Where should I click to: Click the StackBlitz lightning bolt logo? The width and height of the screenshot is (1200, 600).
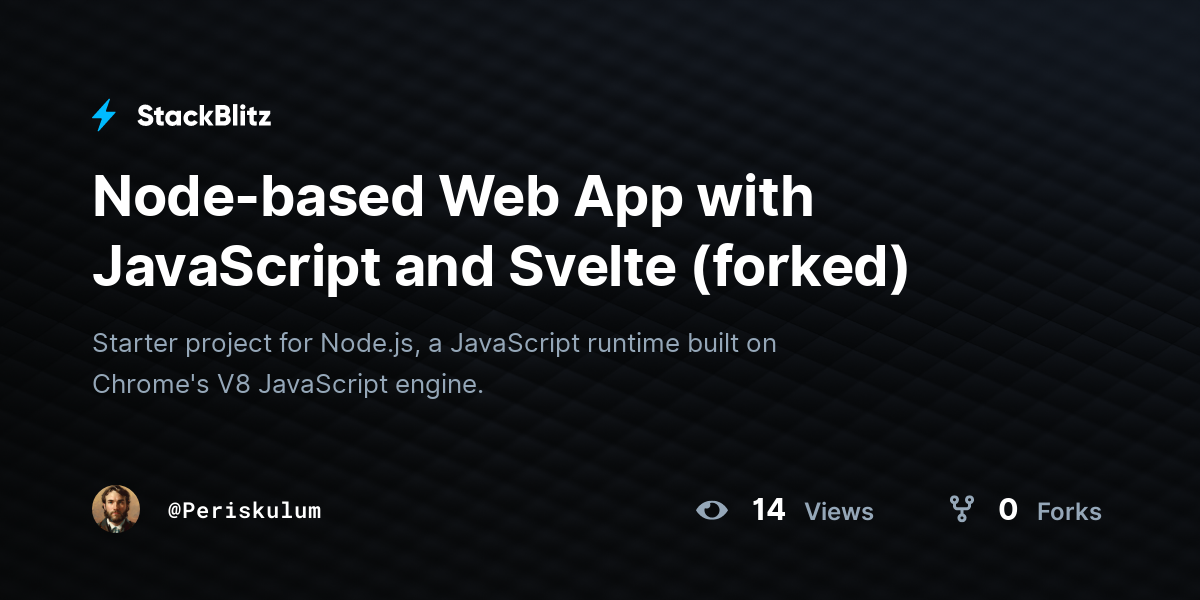pyautogui.click(x=104, y=116)
